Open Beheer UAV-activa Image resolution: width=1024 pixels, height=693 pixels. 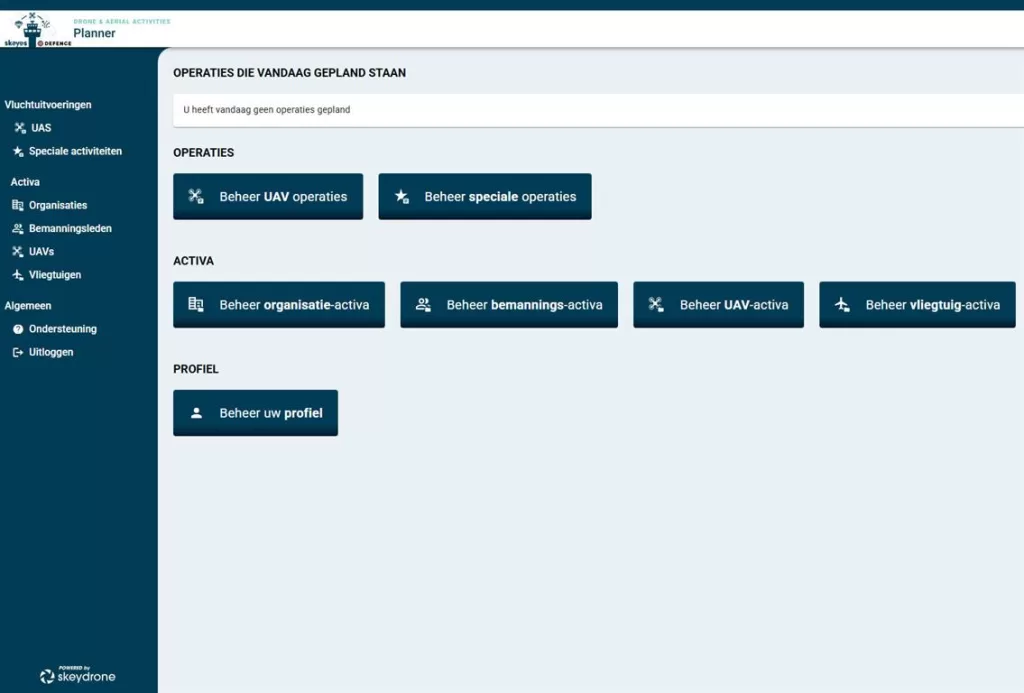pos(718,305)
